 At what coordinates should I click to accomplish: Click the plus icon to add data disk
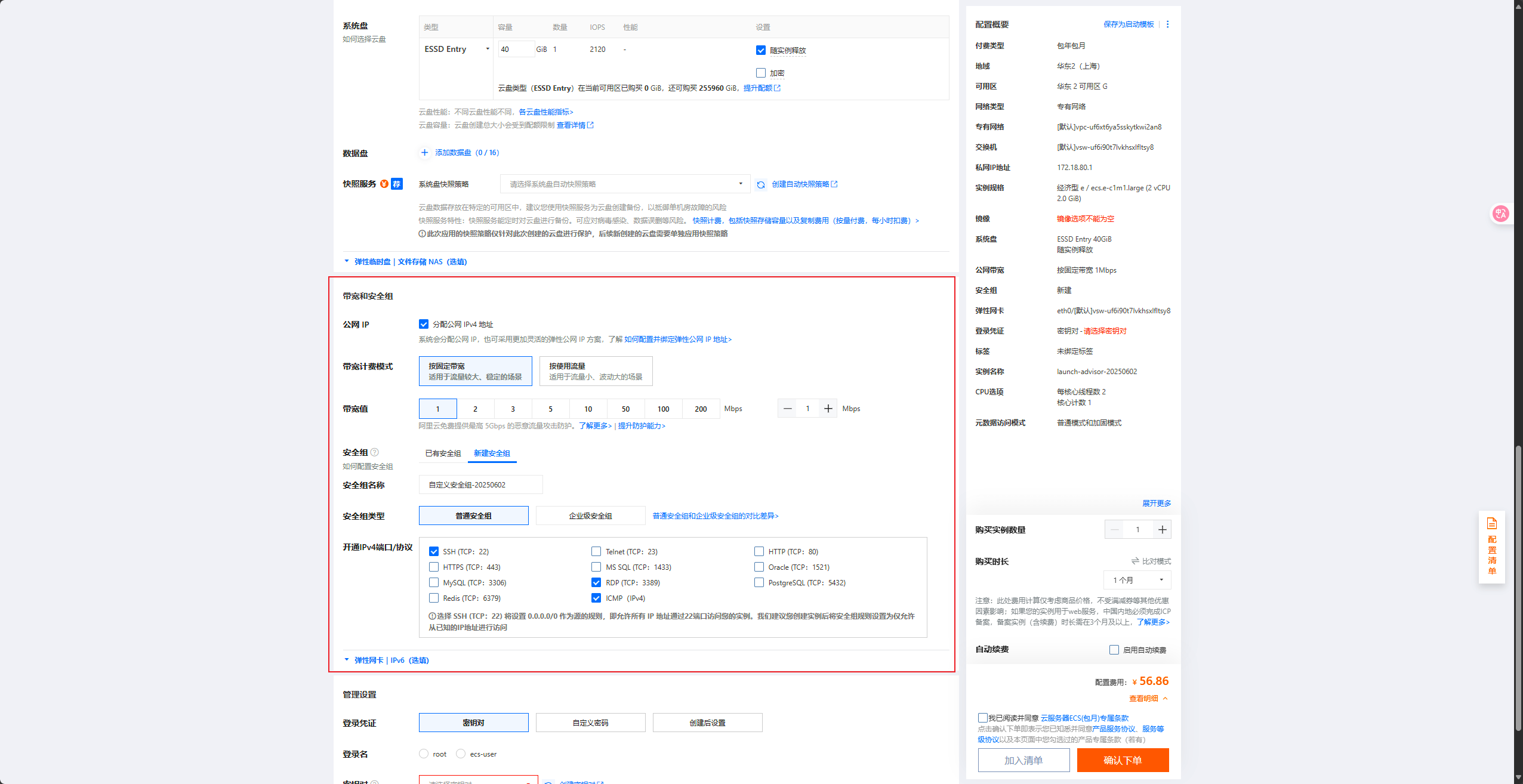pyautogui.click(x=424, y=153)
